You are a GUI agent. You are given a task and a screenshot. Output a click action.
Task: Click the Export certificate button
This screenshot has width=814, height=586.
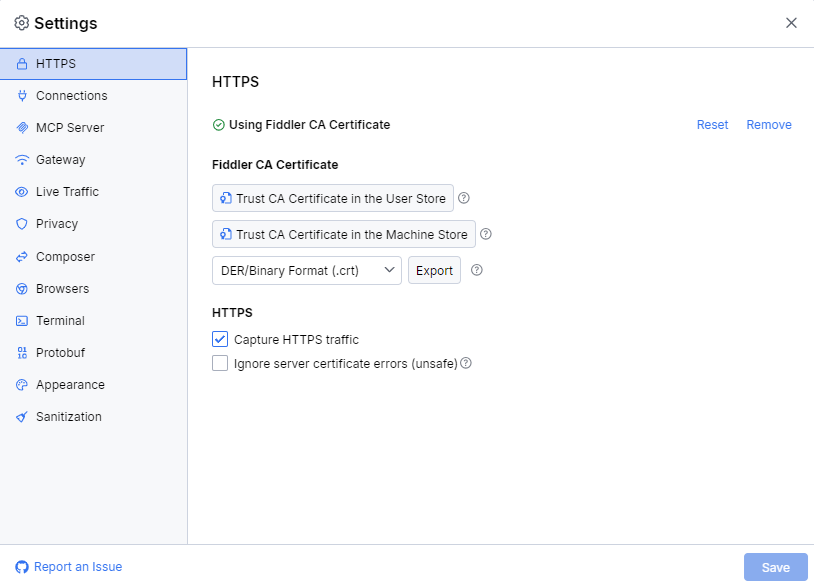pyautogui.click(x=434, y=270)
